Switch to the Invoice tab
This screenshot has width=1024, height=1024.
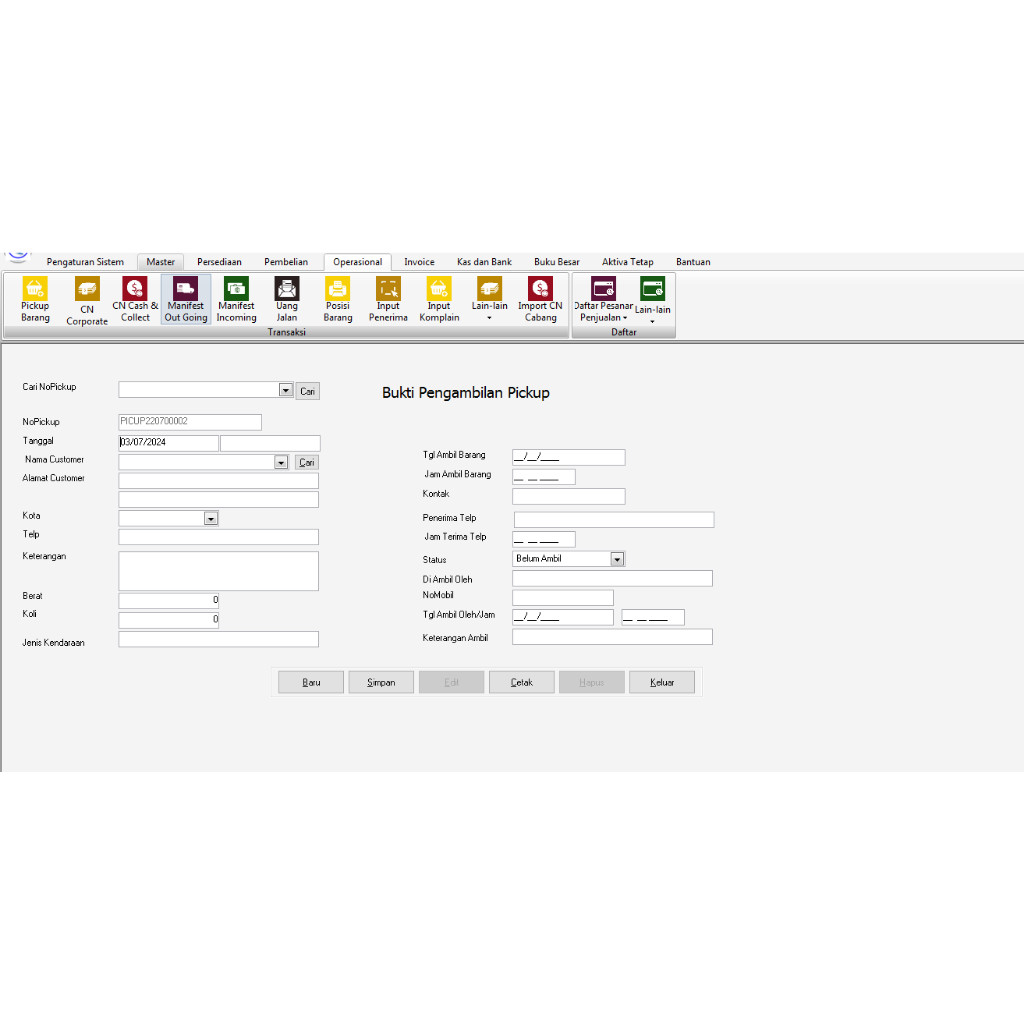pos(419,262)
